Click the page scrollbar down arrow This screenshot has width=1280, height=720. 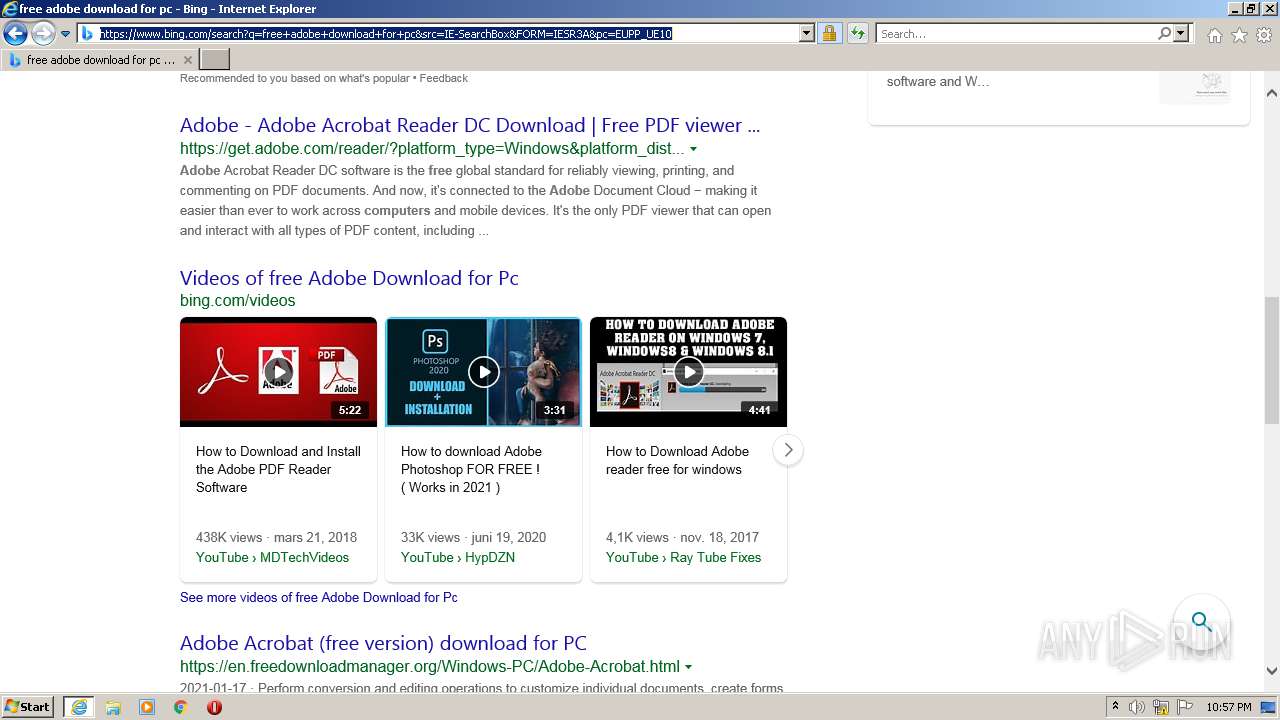tap(1272, 671)
